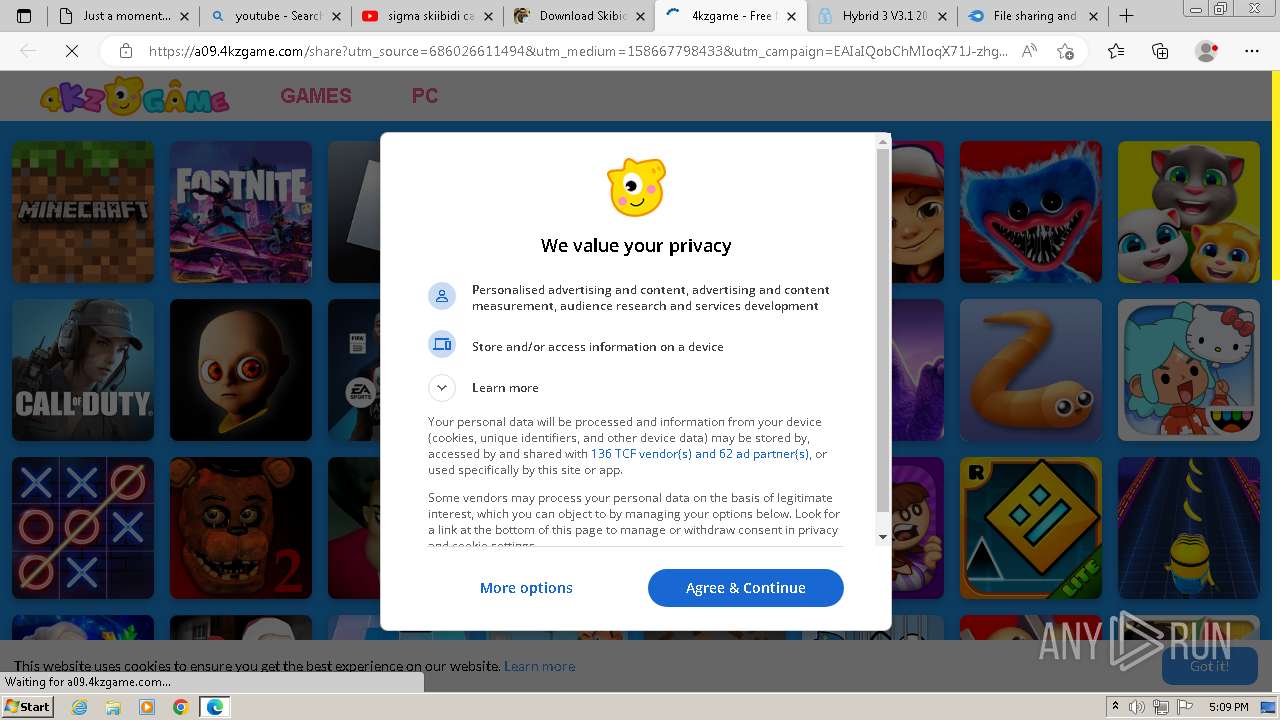This screenshot has width=1280, height=720.
Task: Open the tic-tac-toe game thumbnail
Action: (x=83, y=528)
